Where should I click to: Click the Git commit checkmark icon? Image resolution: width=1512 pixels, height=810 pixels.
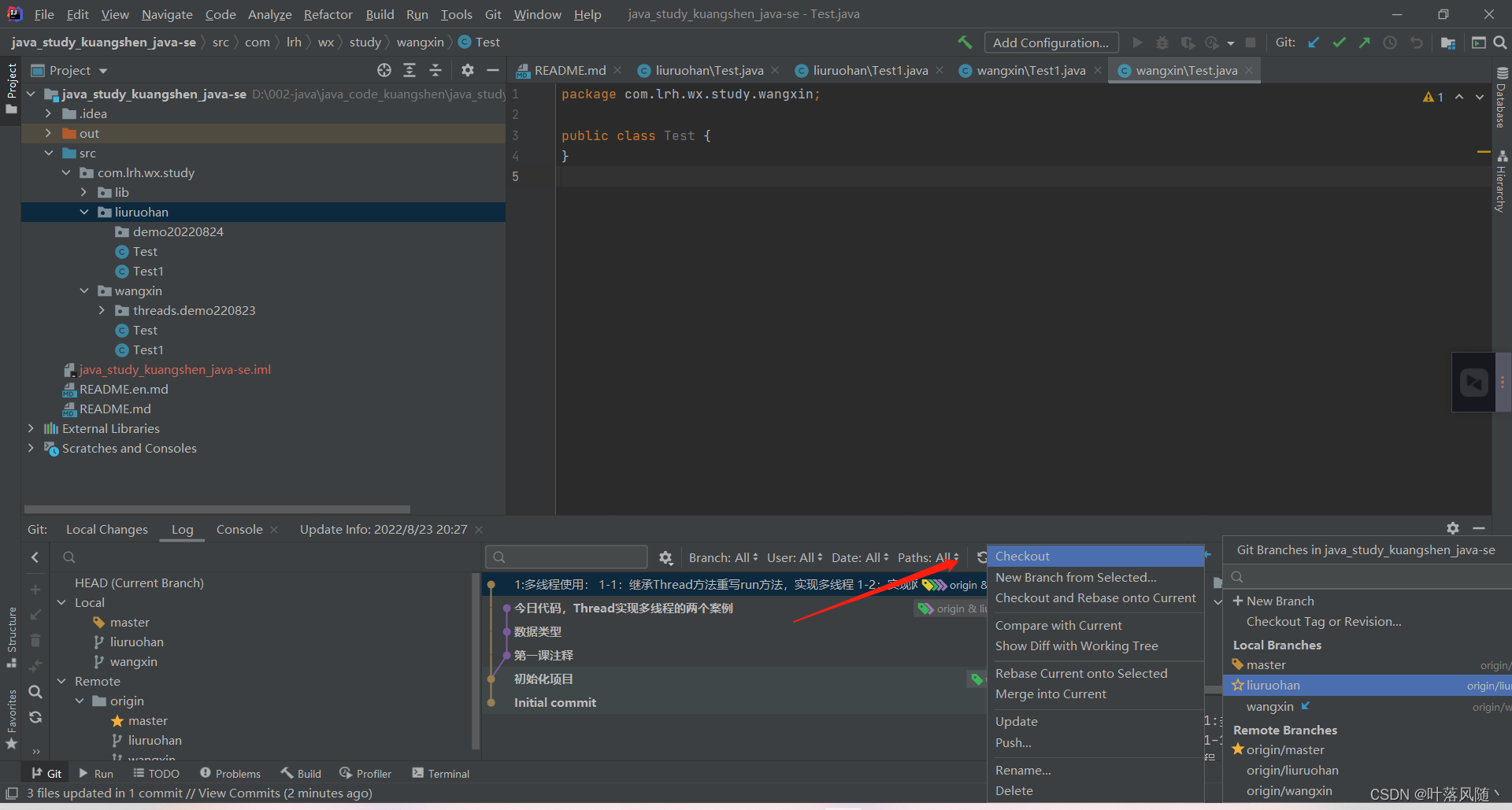point(1339,43)
